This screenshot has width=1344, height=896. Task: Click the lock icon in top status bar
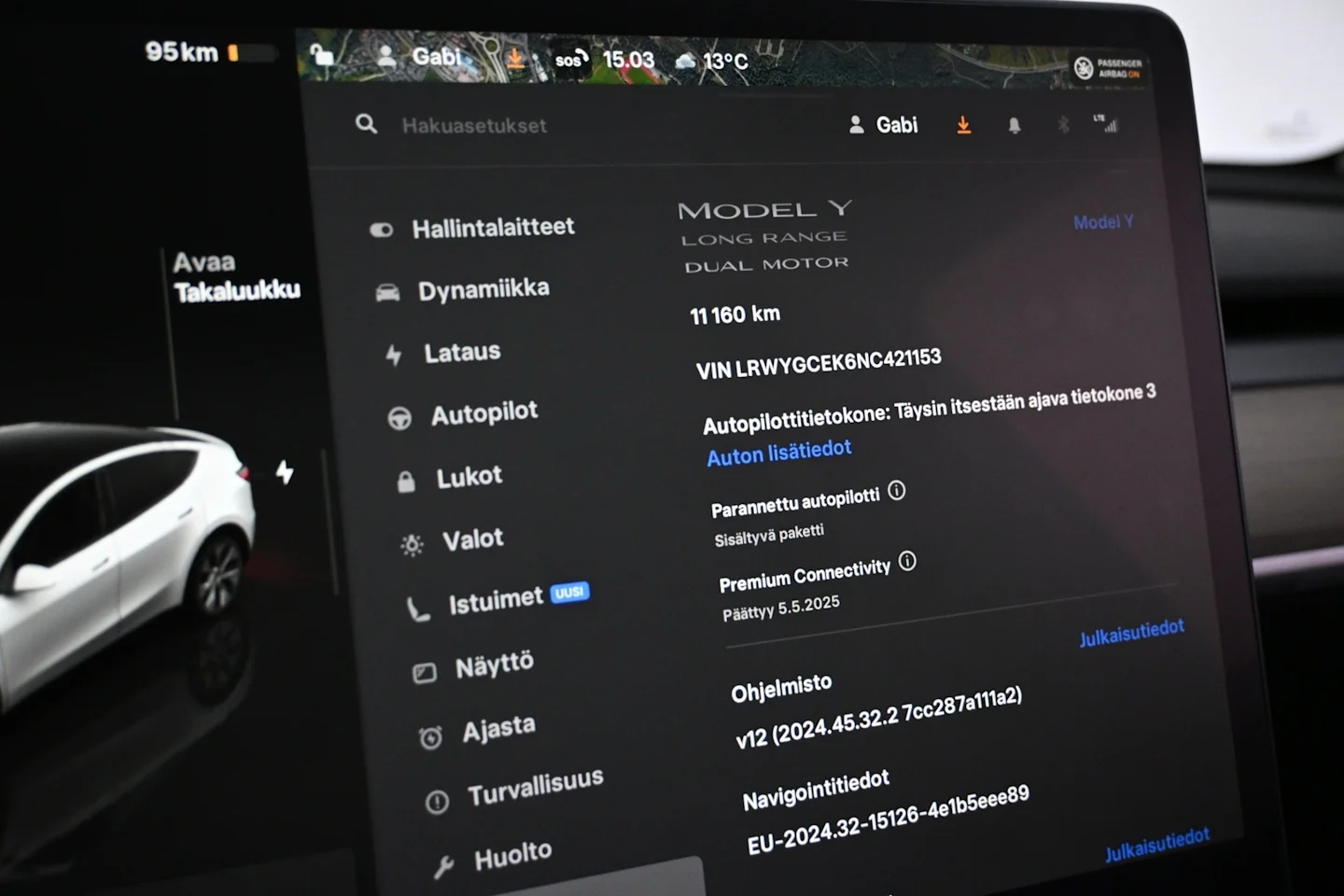(321, 54)
